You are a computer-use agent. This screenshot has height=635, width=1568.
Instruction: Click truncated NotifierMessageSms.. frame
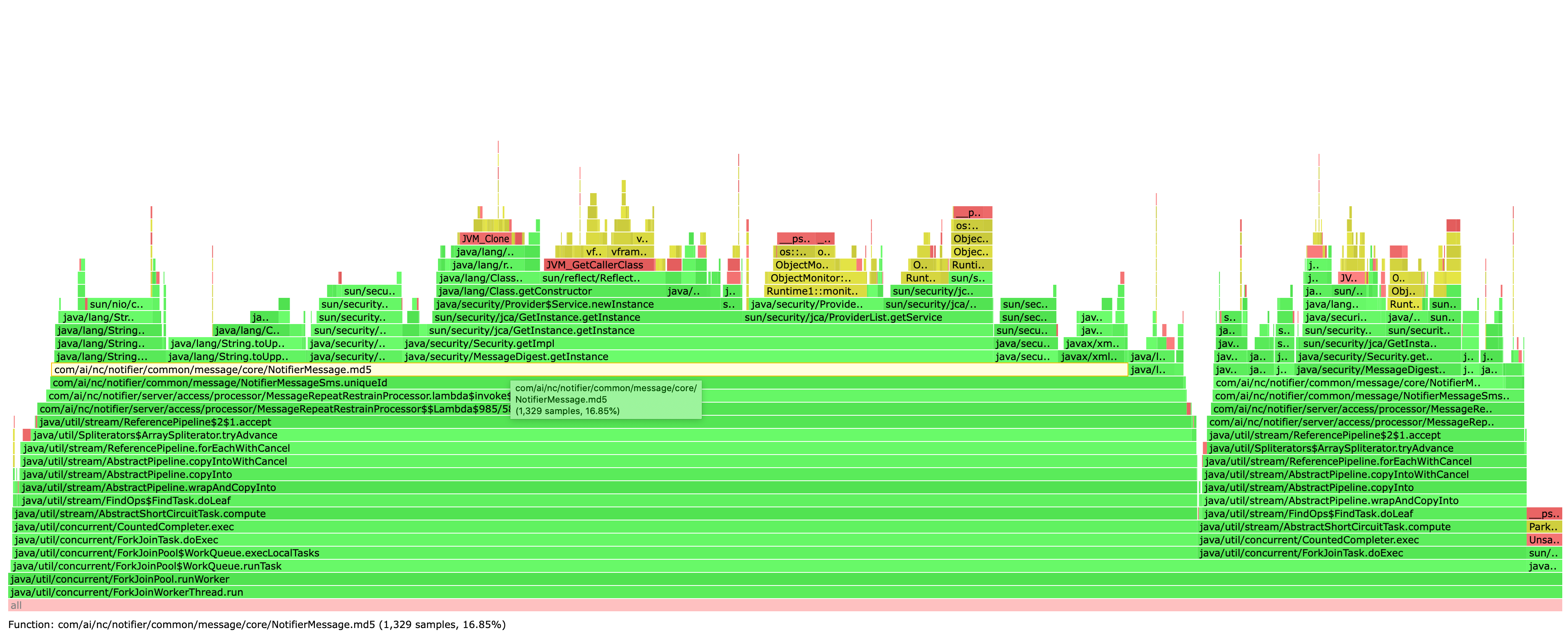tap(1368, 396)
